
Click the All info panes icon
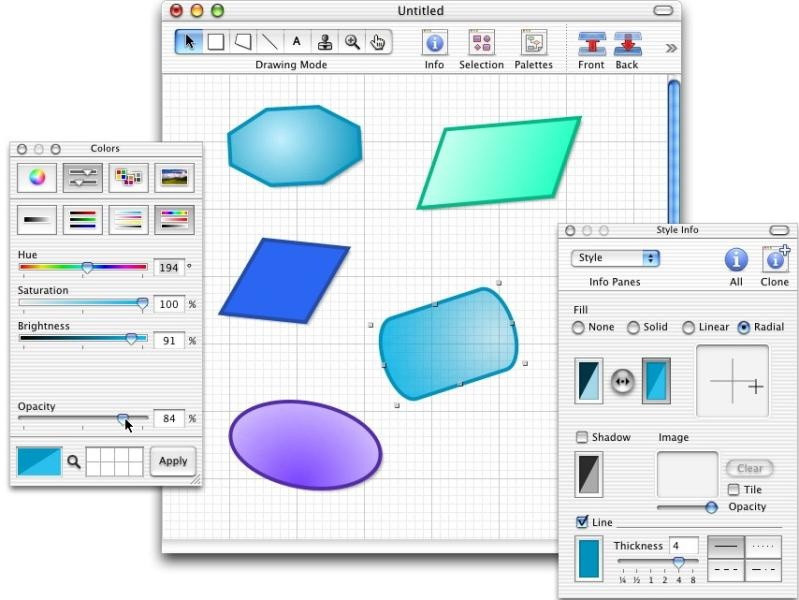coord(736,259)
